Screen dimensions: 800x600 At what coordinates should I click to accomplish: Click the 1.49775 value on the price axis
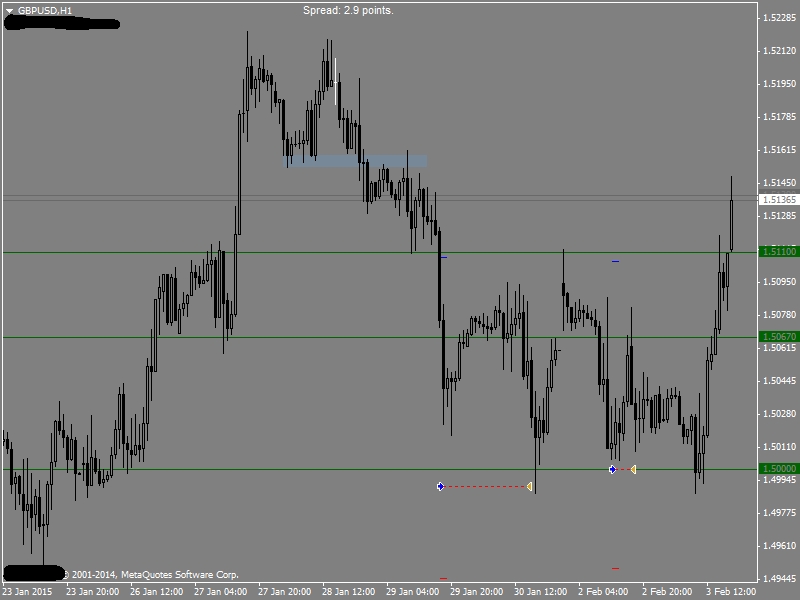779,513
